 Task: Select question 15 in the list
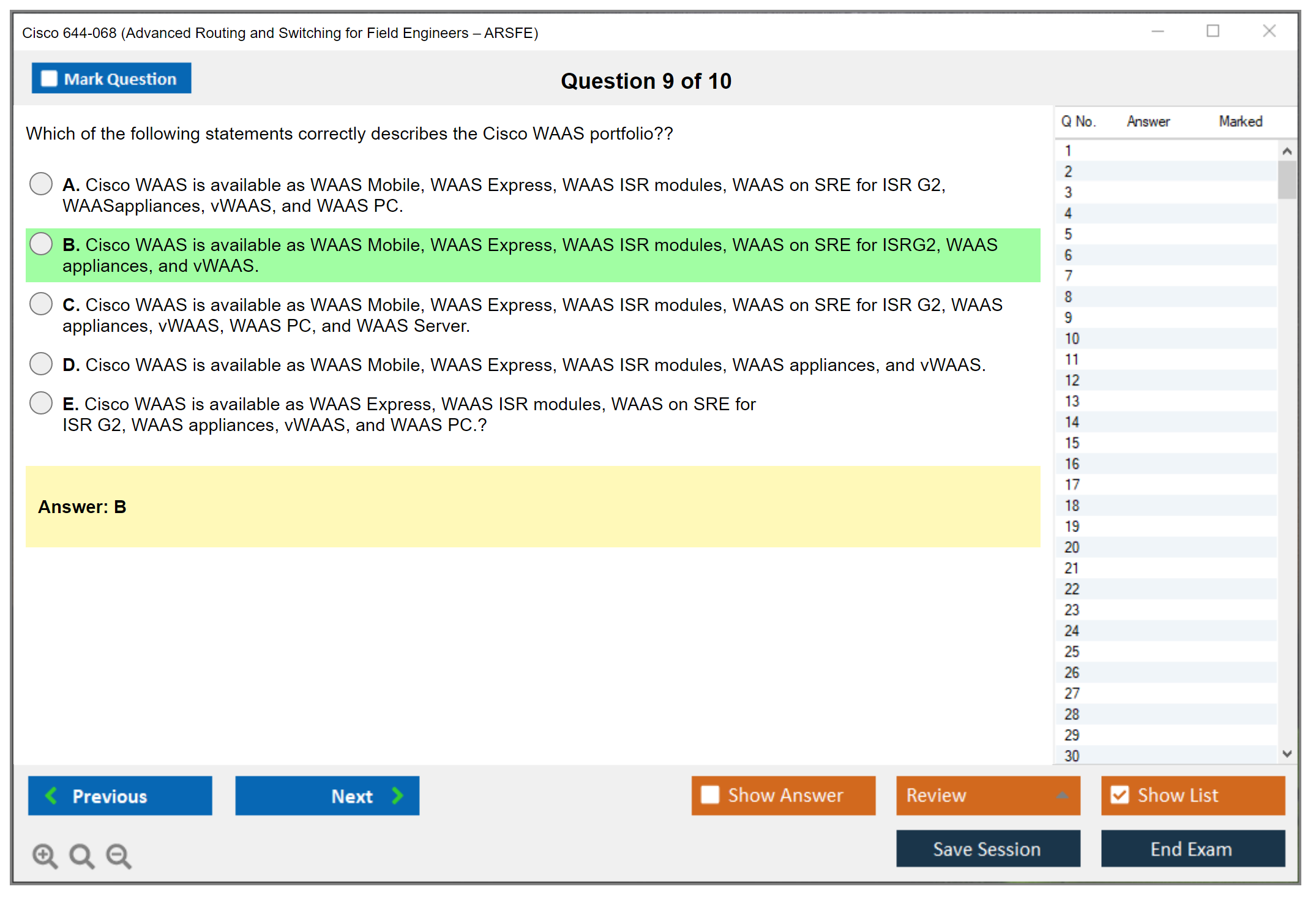pos(1072,443)
